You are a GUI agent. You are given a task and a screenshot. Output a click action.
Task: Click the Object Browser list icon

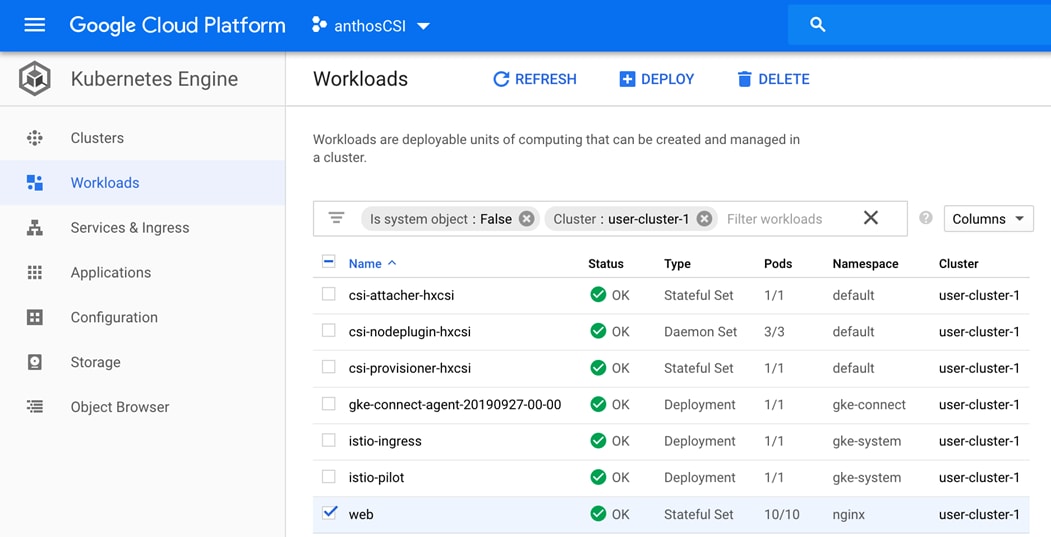click(35, 406)
